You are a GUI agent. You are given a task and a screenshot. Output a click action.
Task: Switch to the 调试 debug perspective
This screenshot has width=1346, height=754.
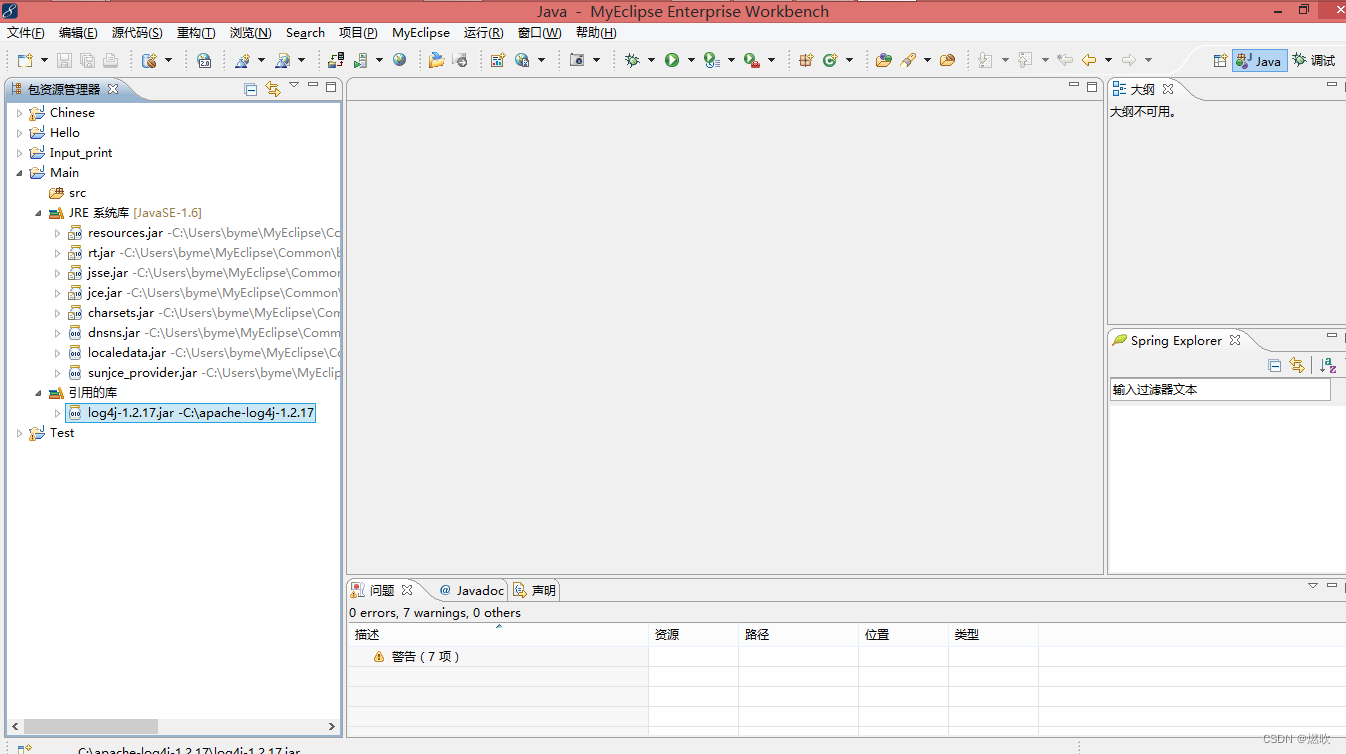click(x=1314, y=60)
